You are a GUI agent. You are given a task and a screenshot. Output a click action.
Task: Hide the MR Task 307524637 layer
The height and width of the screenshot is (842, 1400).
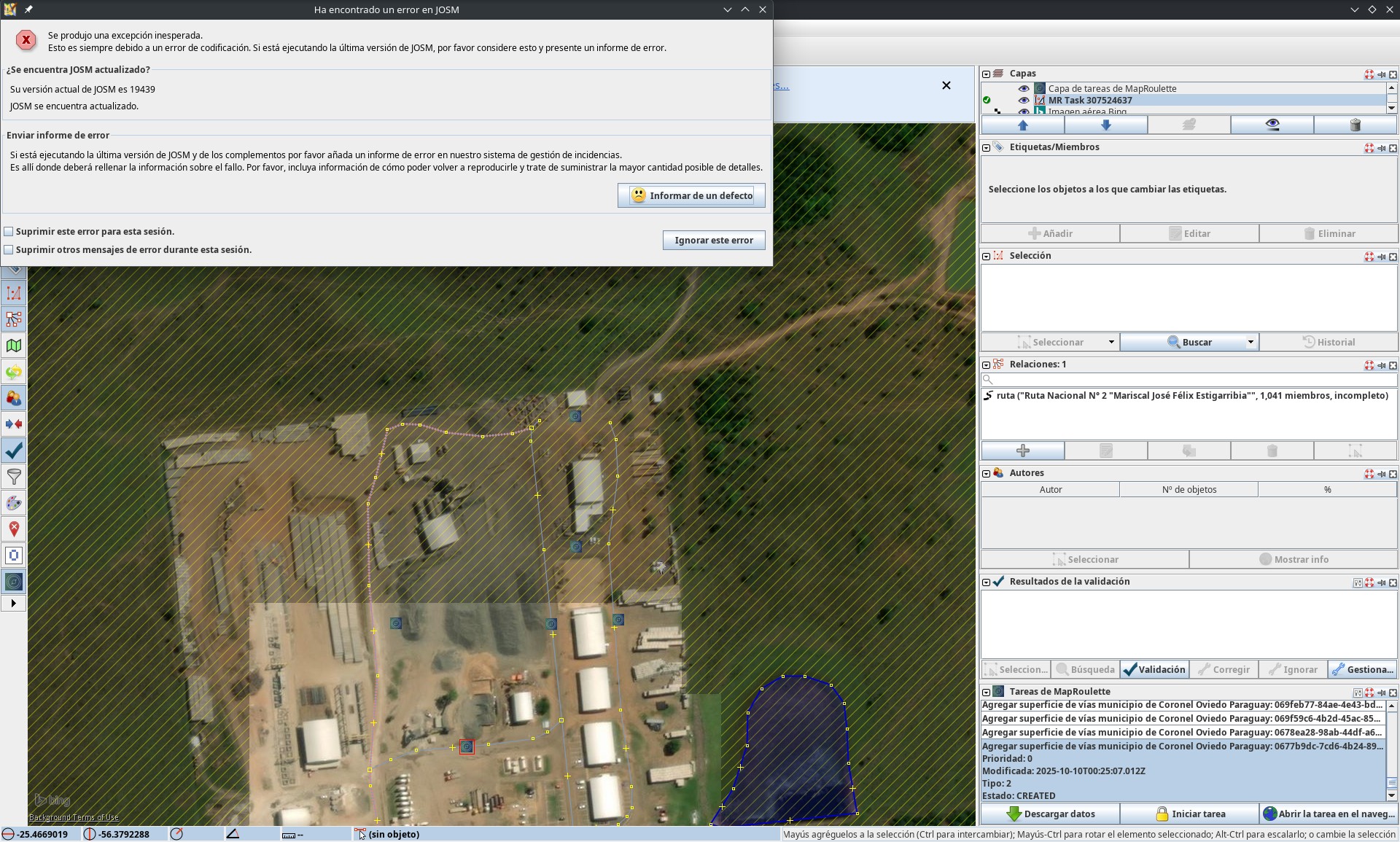point(1024,101)
